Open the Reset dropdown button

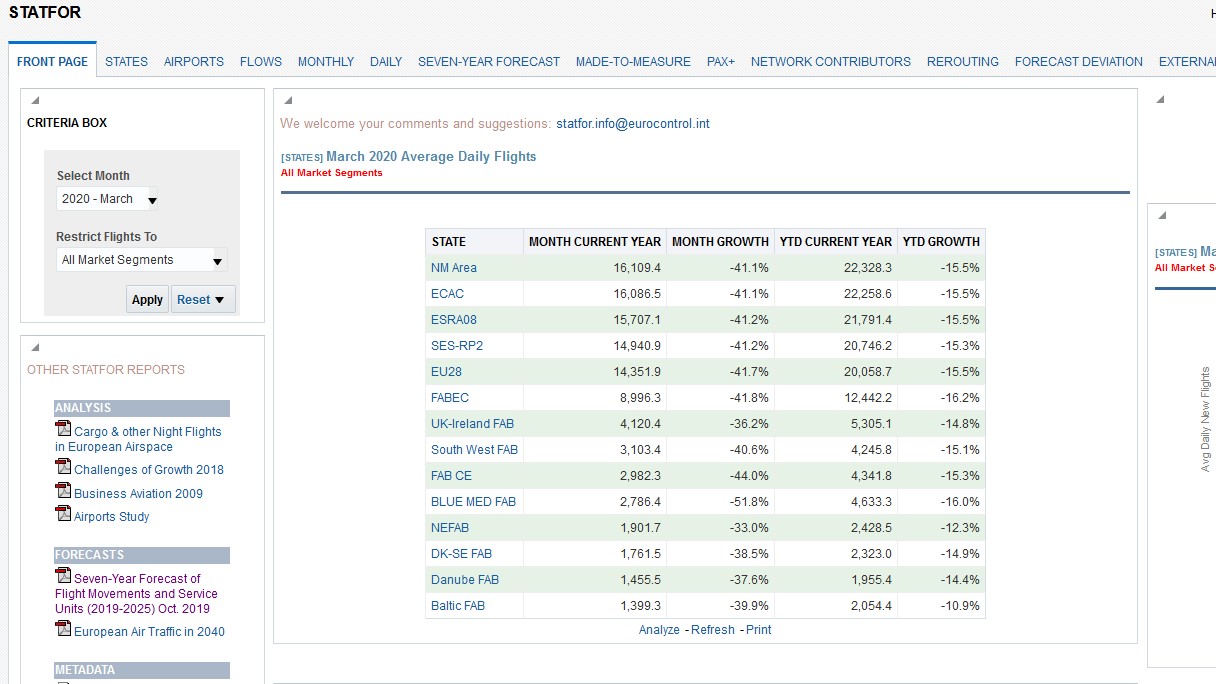(203, 299)
